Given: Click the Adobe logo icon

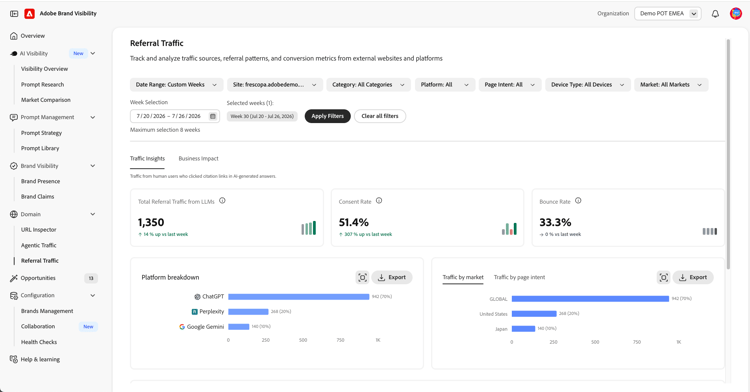Looking at the screenshot, I should click(30, 14).
